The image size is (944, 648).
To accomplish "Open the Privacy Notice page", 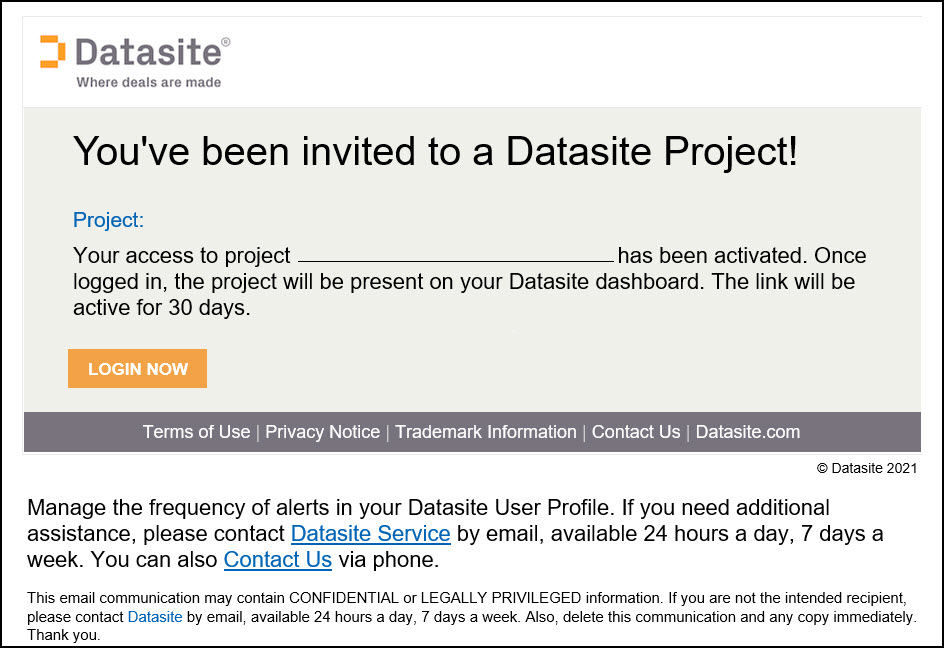I will (x=322, y=432).
